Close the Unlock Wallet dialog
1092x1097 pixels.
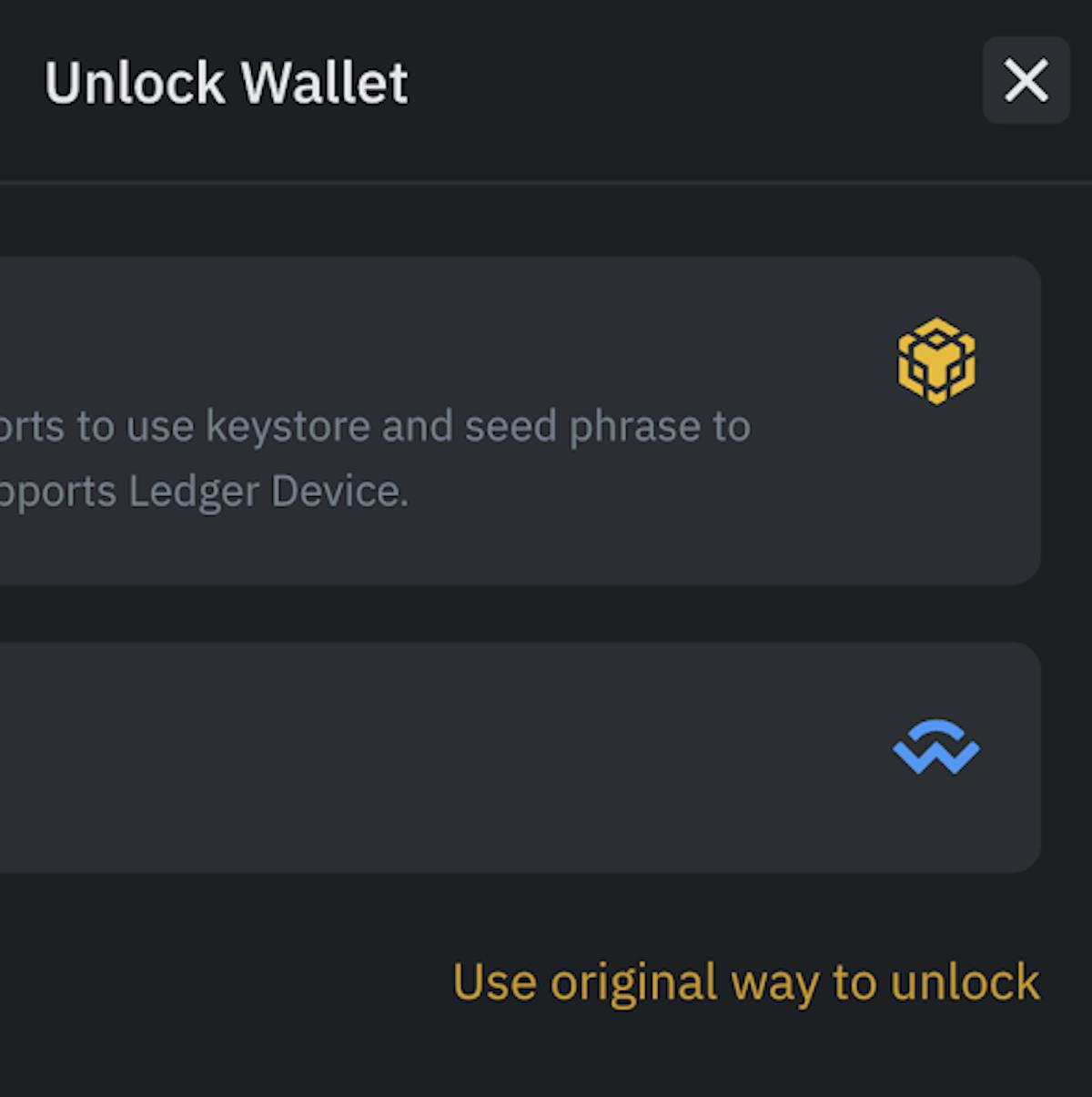coord(1026,80)
